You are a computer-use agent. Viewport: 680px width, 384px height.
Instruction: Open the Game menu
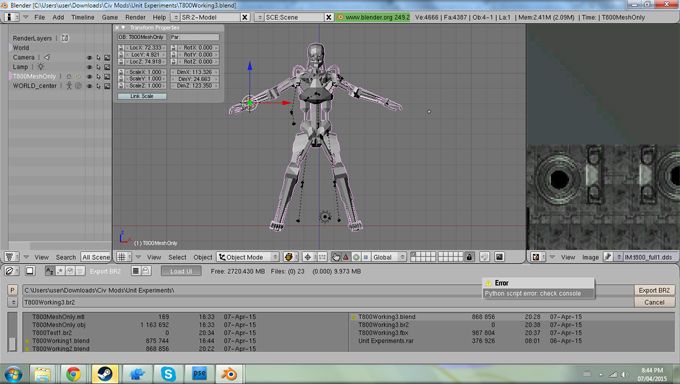click(110, 17)
